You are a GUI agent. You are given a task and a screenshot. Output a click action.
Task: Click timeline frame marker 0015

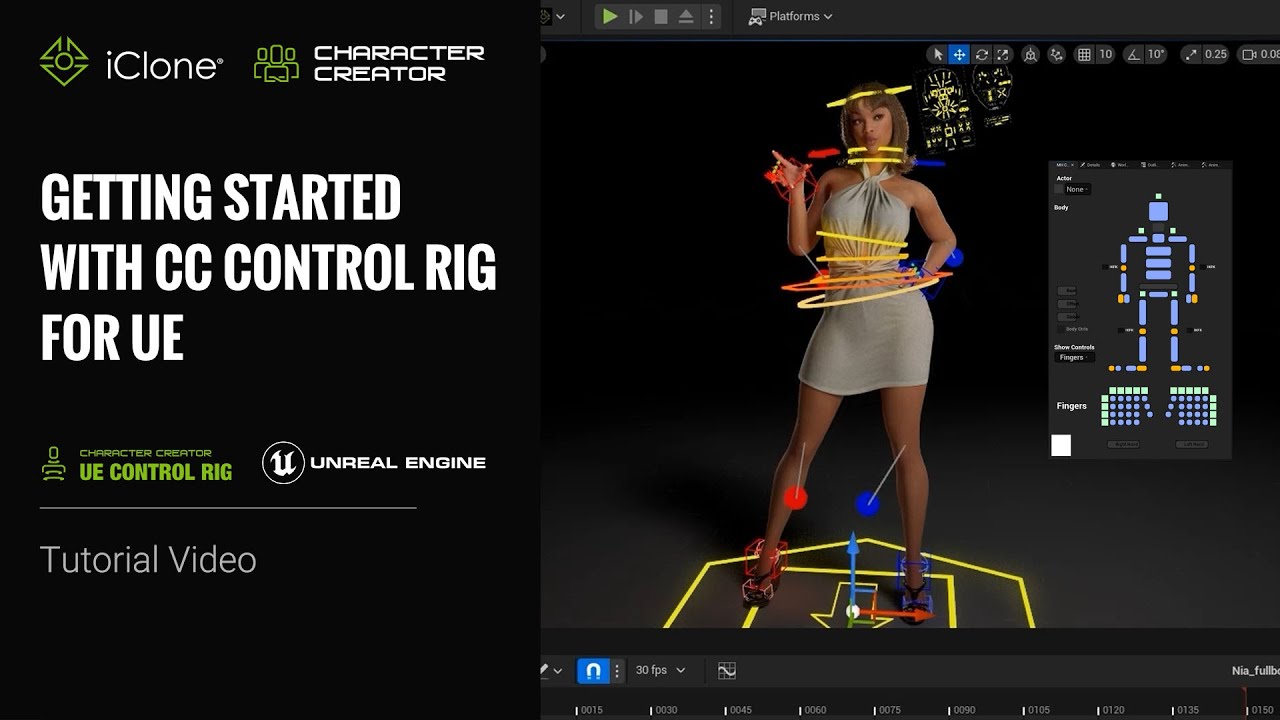pos(590,710)
